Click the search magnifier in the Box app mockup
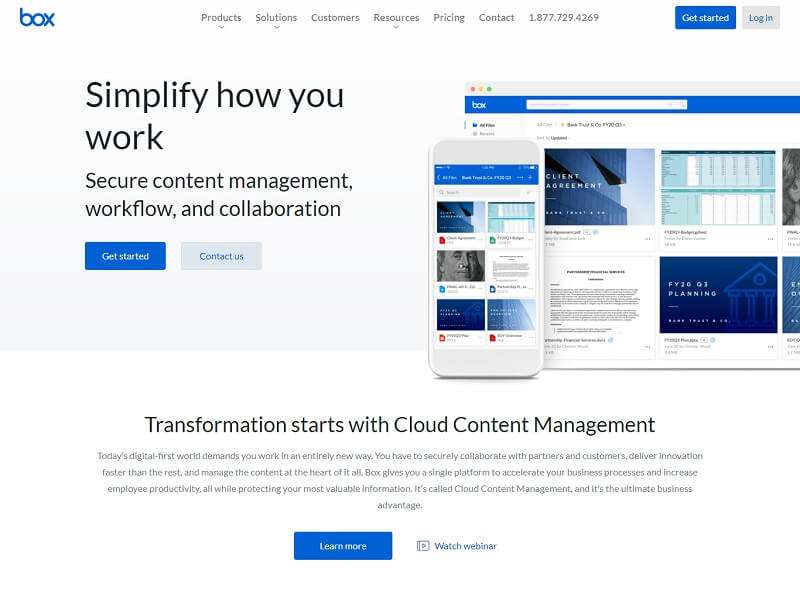 pos(681,104)
